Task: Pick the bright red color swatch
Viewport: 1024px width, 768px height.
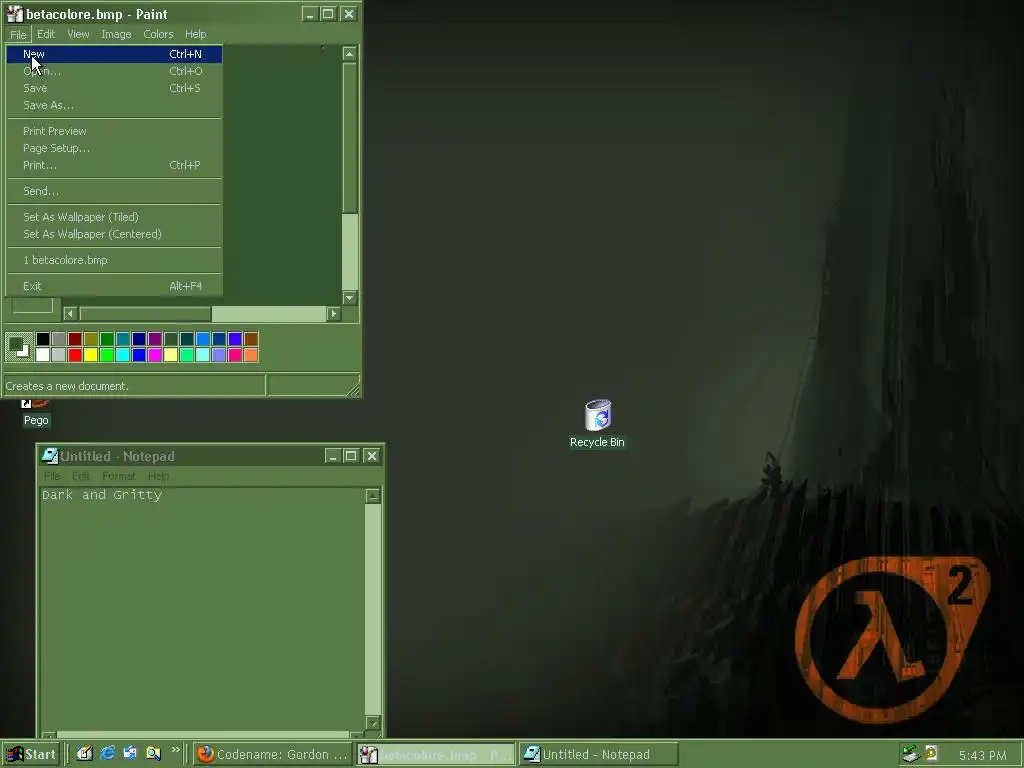Action: 74,355
